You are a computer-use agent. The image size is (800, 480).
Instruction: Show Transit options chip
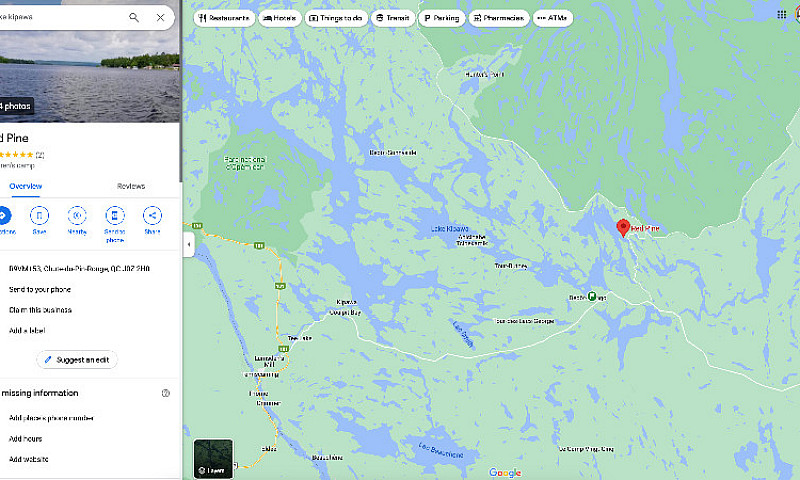pyautogui.click(x=393, y=18)
